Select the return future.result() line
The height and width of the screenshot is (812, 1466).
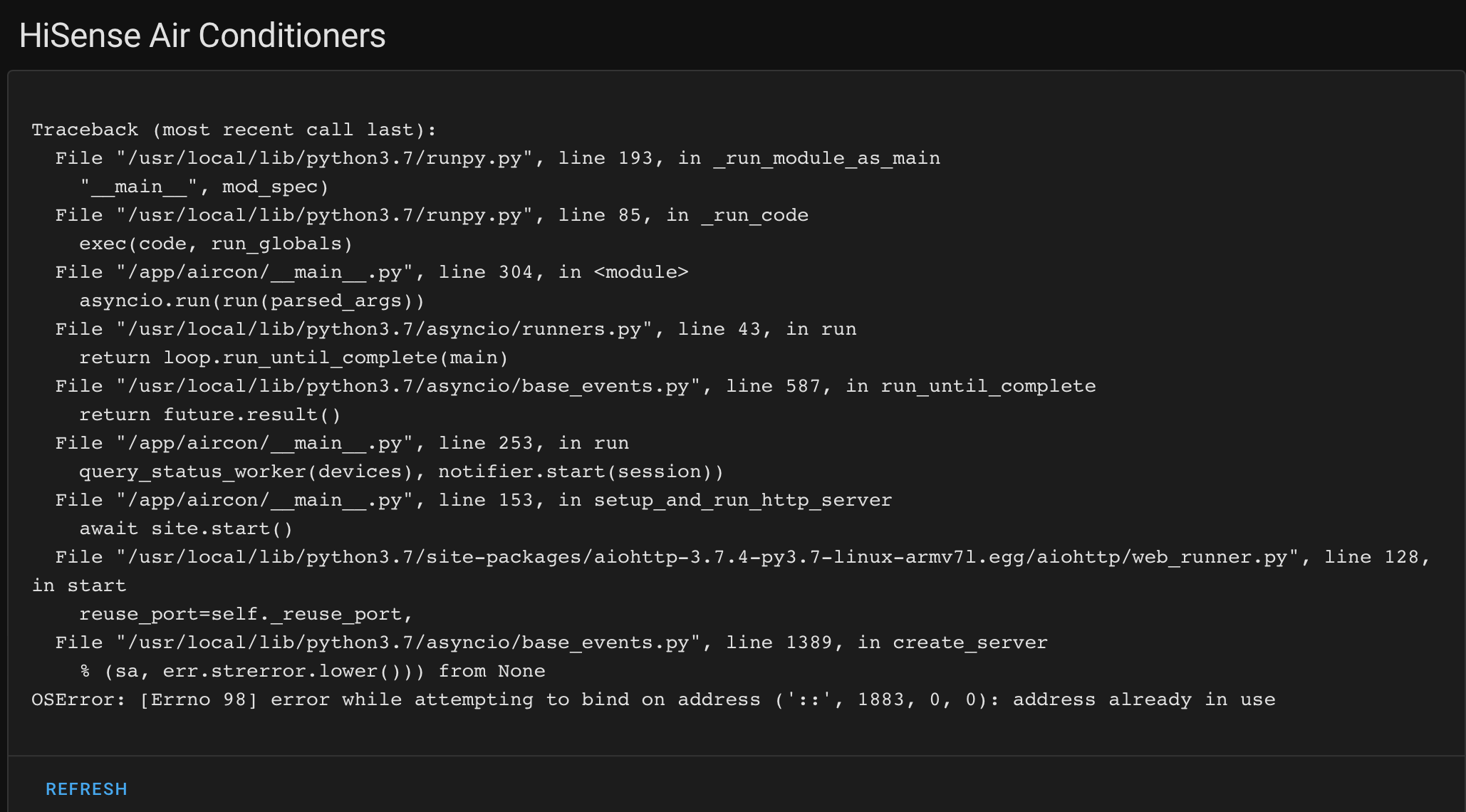tap(209, 414)
